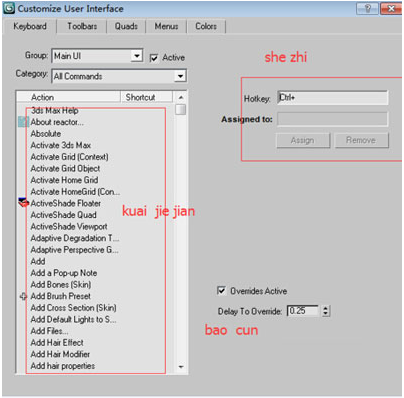404x398 pixels.
Task: Open the Group dropdown Main UI
Action: pyautogui.click(x=97, y=56)
